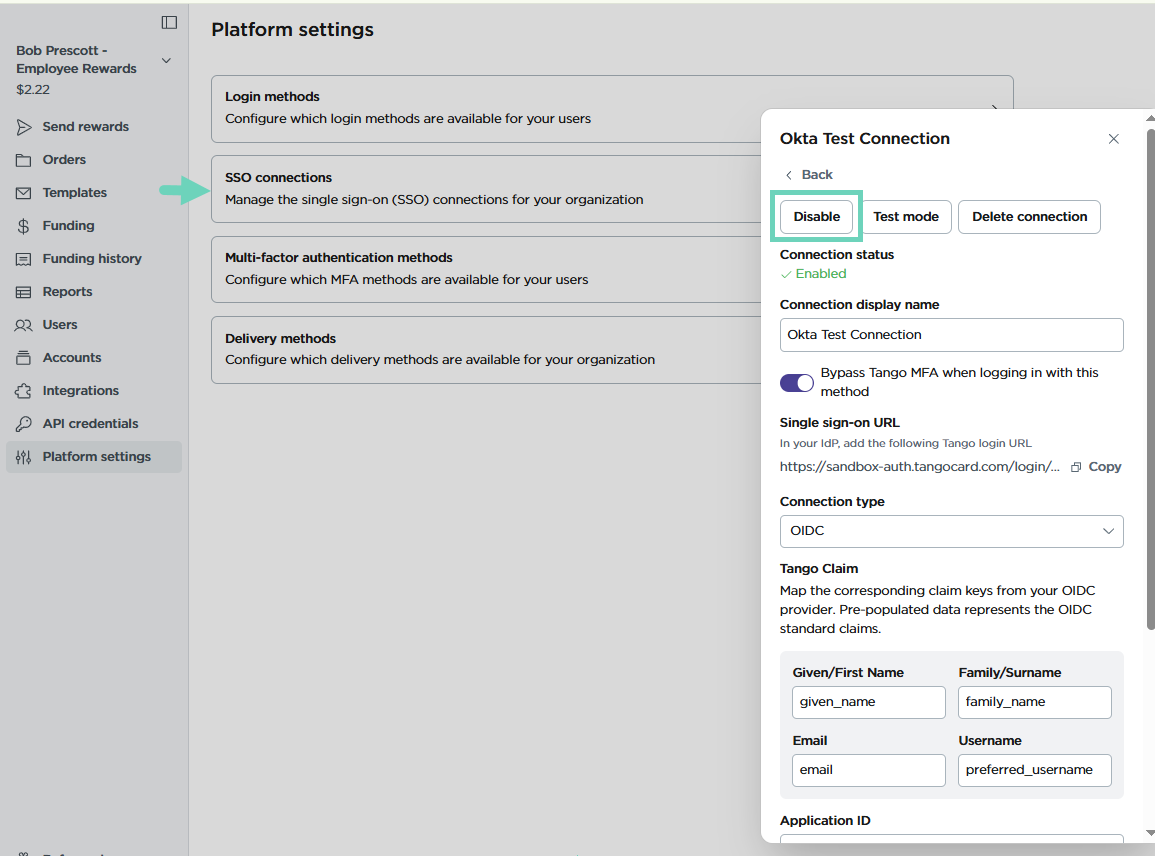The width and height of the screenshot is (1155, 856).
Task: Open the SSO connections settings card
Action: pyautogui.click(x=486, y=189)
